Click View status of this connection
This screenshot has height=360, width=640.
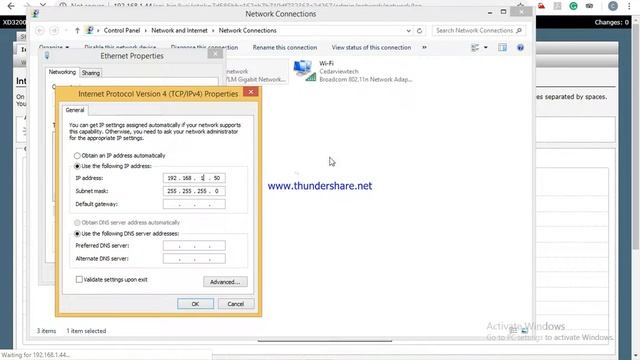pyautogui.click(x=371, y=47)
